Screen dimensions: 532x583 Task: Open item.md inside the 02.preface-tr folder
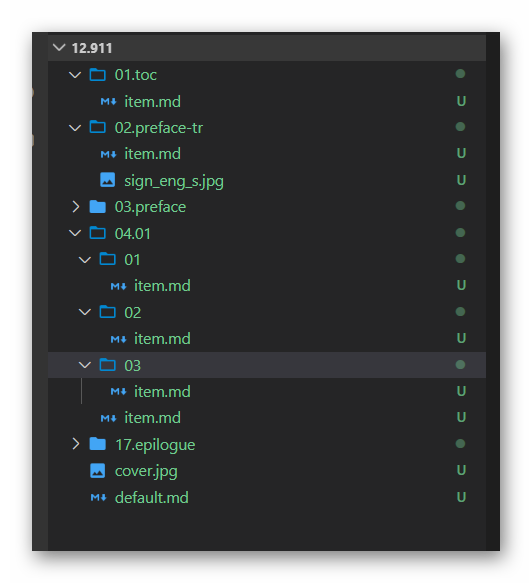152,154
